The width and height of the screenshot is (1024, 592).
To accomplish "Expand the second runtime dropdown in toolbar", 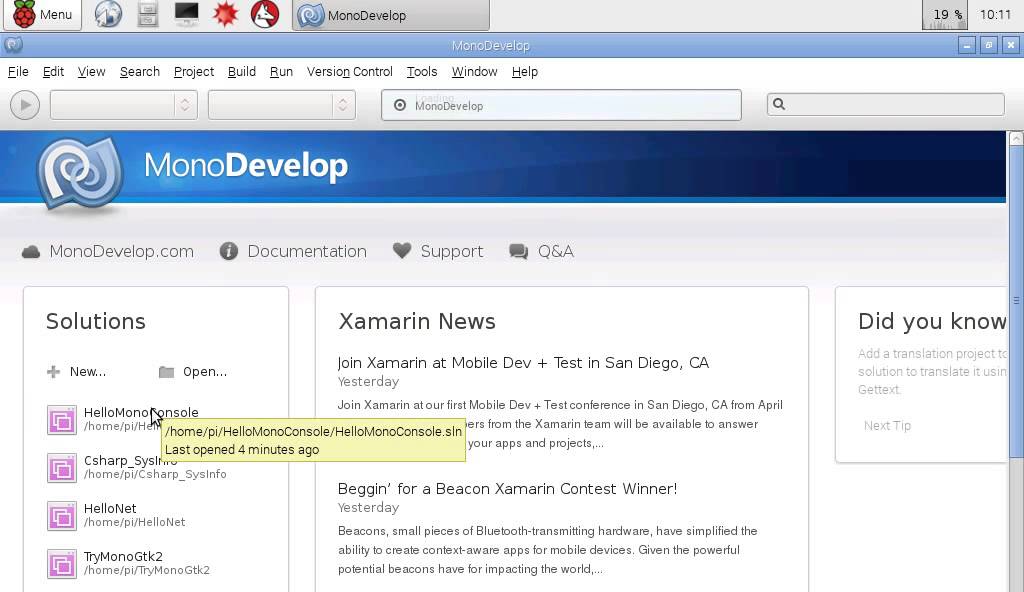I will click(281, 105).
